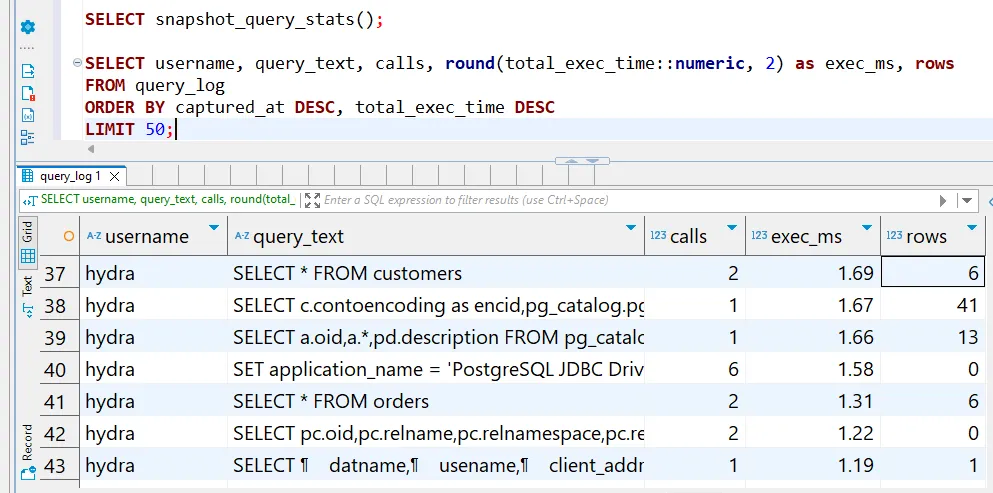
Task: Close the query_log 1 result tab
Action: (x=115, y=176)
